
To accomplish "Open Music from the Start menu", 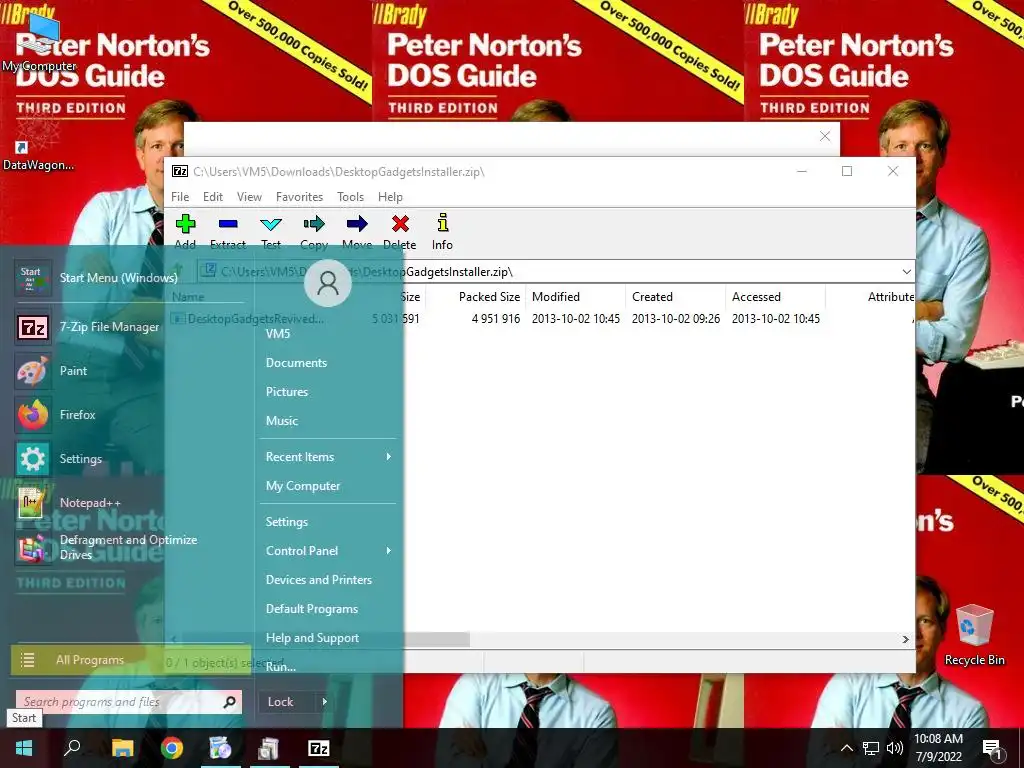I will coord(282,421).
